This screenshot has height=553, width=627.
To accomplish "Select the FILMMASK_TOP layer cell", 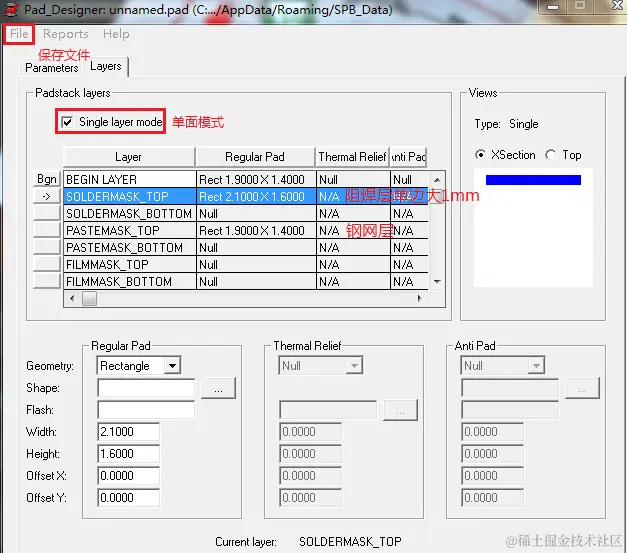I will click(x=130, y=264).
